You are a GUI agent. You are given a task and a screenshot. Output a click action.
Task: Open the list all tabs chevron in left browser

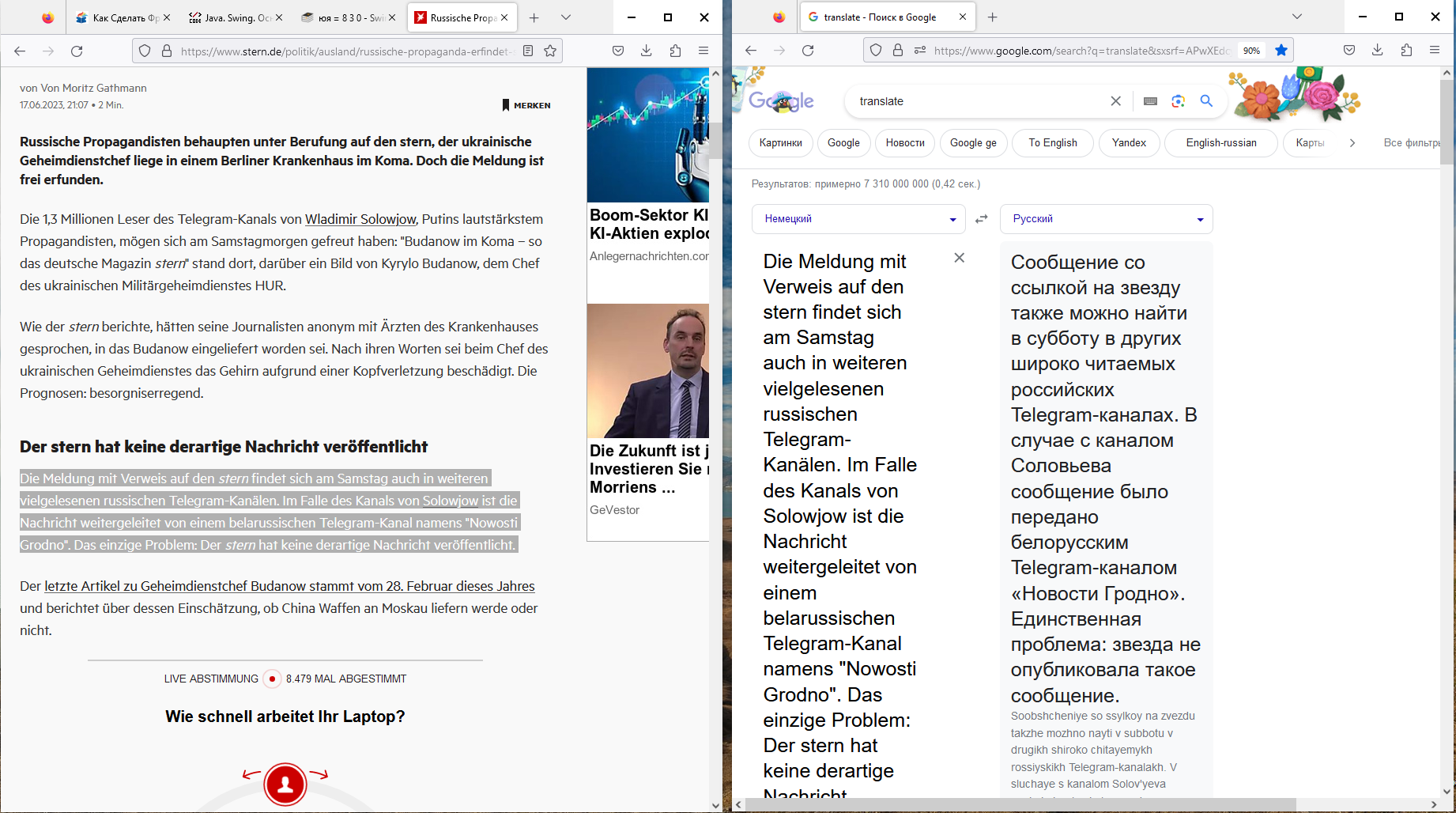pyautogui.click(x=566, y=17)
